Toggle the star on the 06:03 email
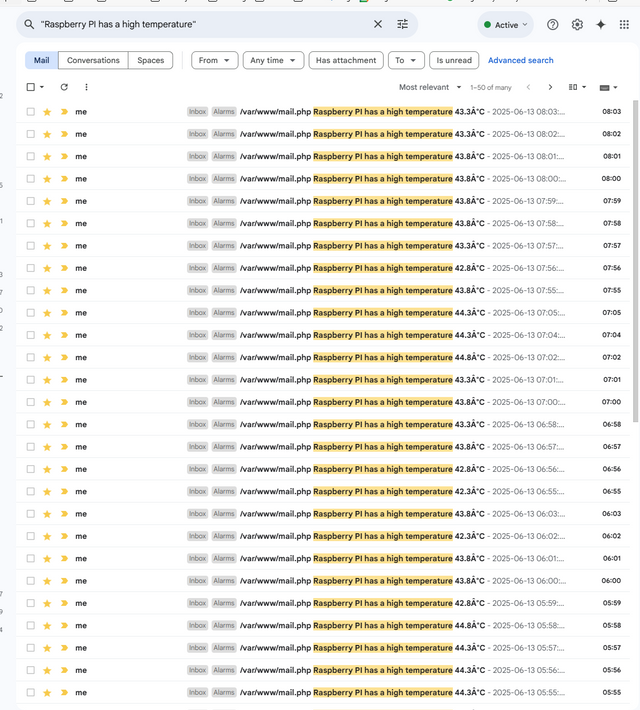 [x=47, y=514]
